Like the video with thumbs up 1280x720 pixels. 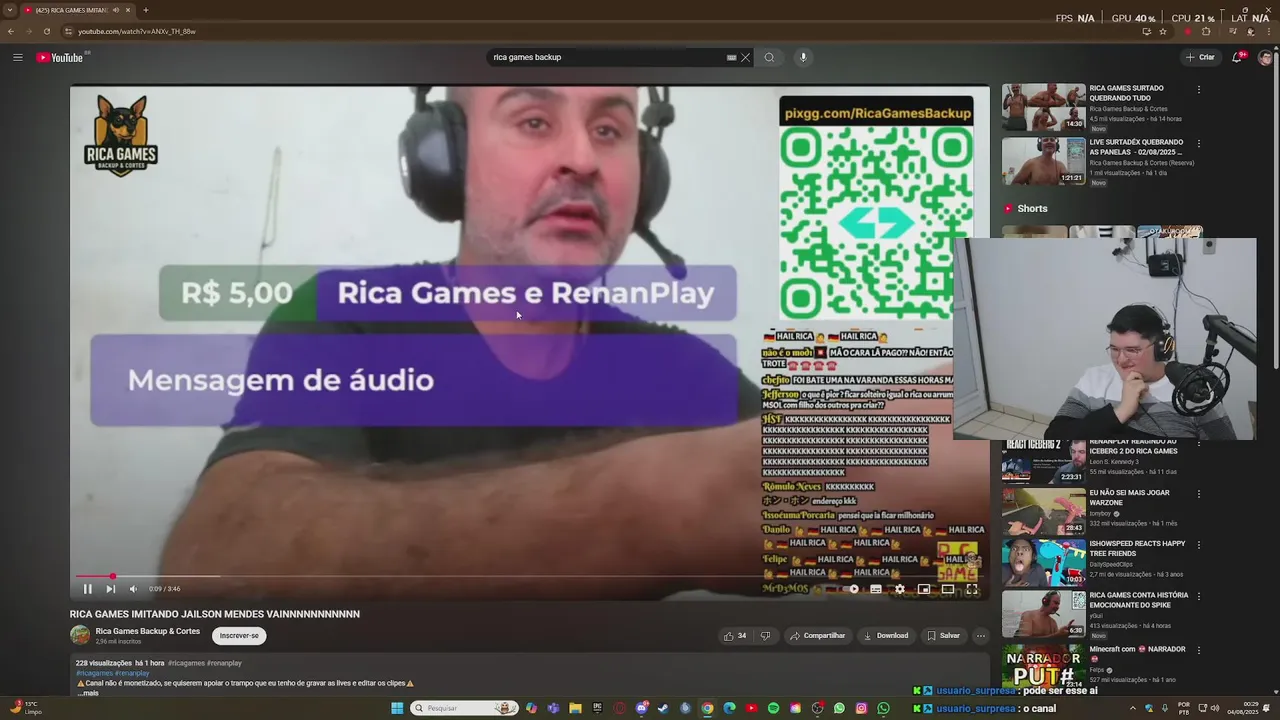[735, 636]
